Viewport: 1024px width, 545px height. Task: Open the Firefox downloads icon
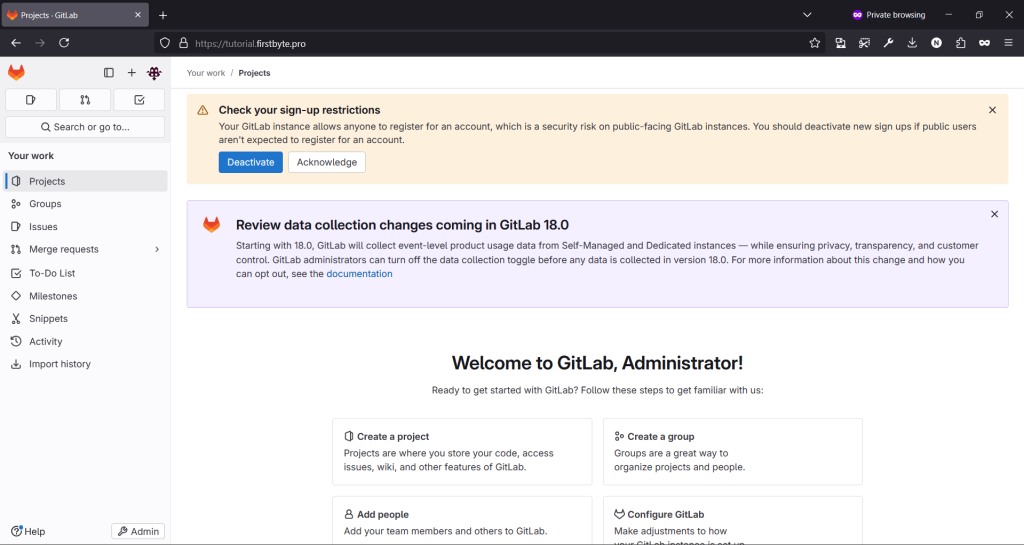[x=912, y=43]
